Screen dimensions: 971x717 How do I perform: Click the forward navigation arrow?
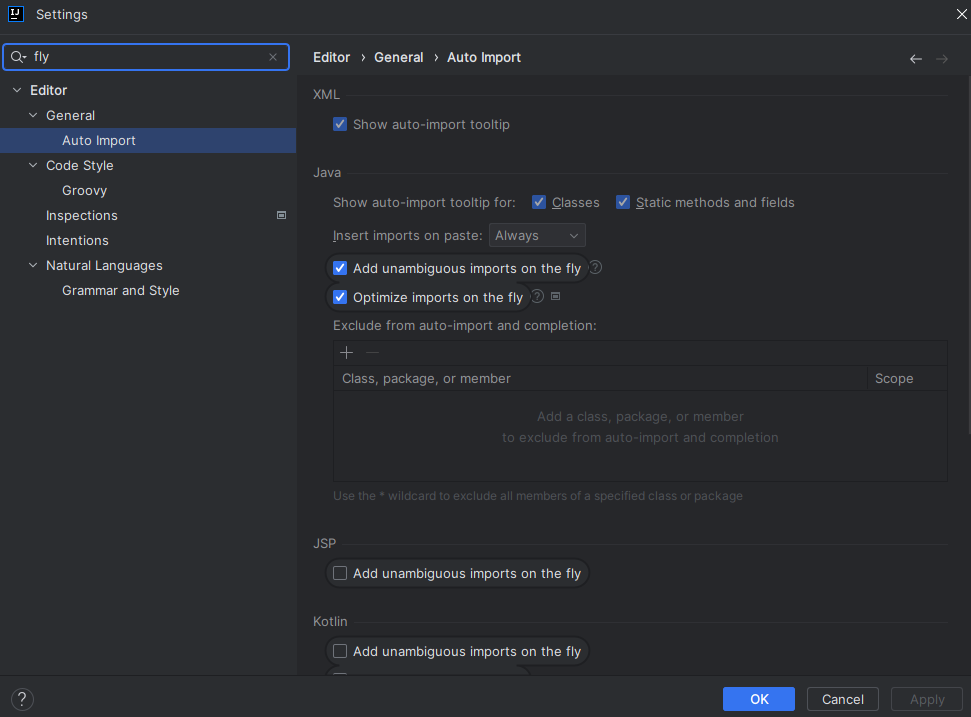click(x=942, y=59)
